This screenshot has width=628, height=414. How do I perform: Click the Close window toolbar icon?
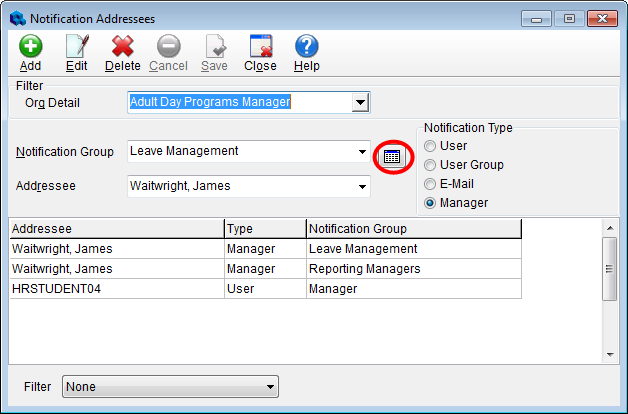click(x=260, y=47)
